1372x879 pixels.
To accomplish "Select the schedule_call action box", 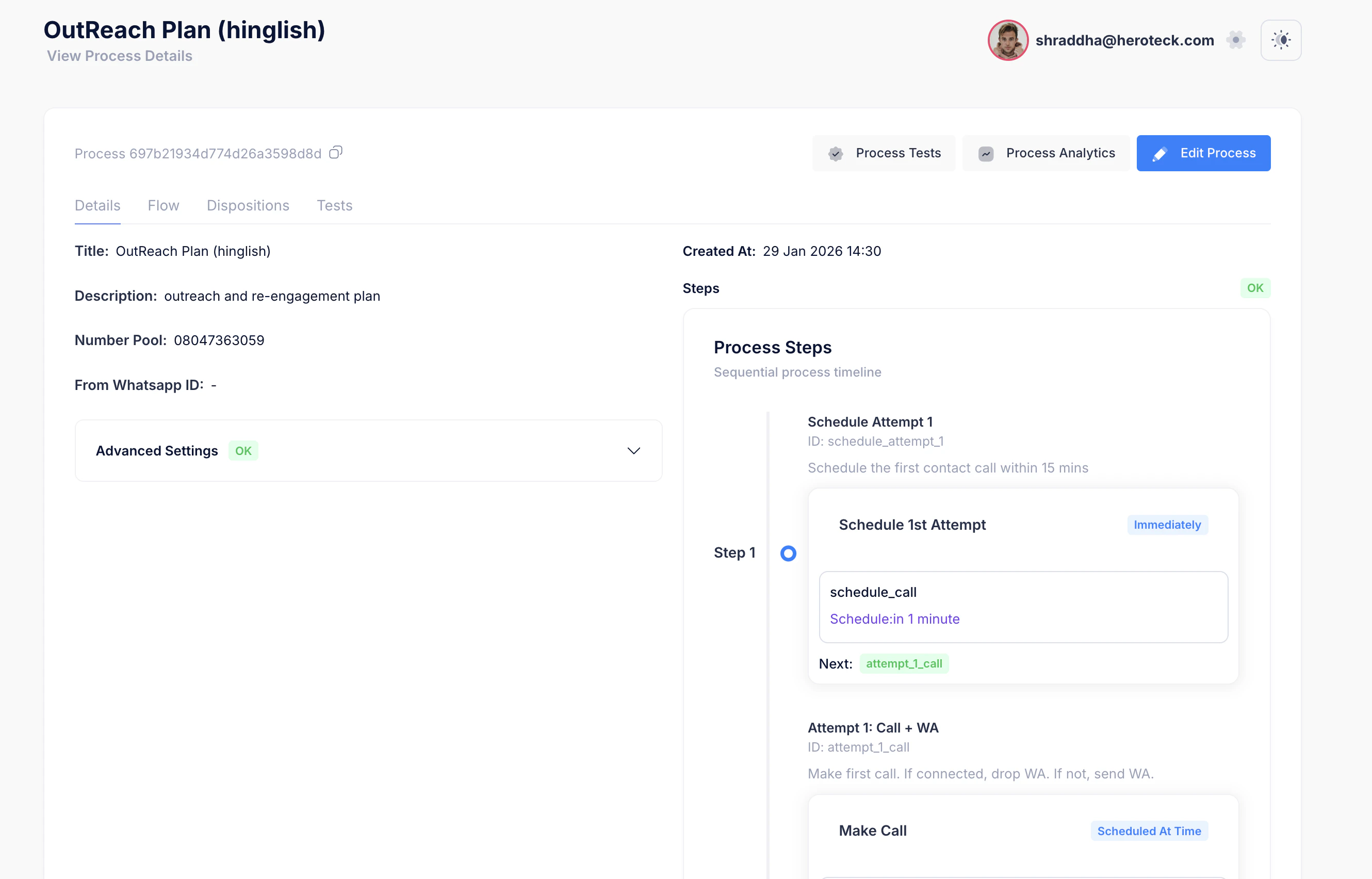I will point(1023,606).
